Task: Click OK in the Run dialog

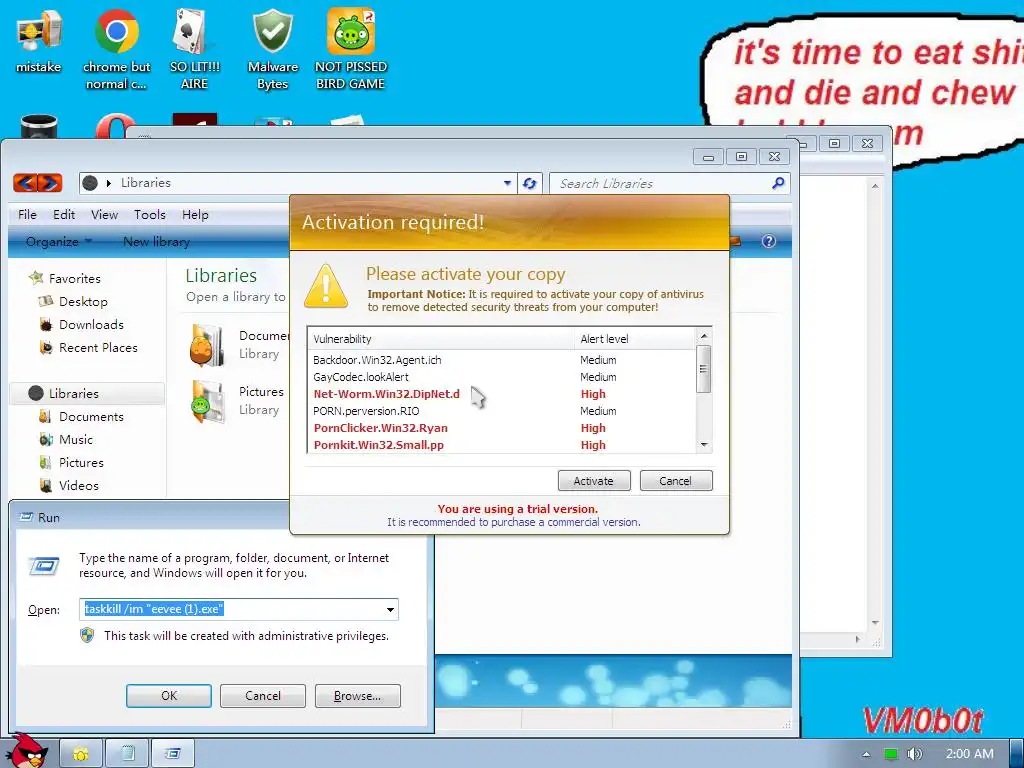Action: point(168,696)
